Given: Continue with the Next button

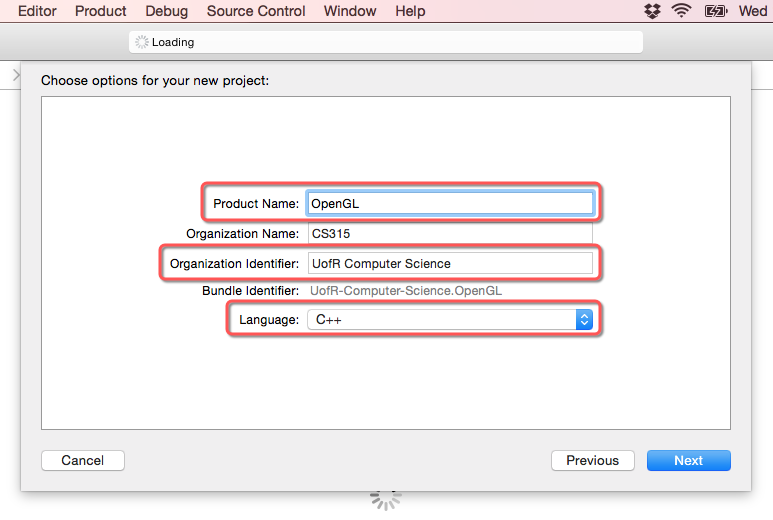Looking at the screenshot, I should (688, 460).
